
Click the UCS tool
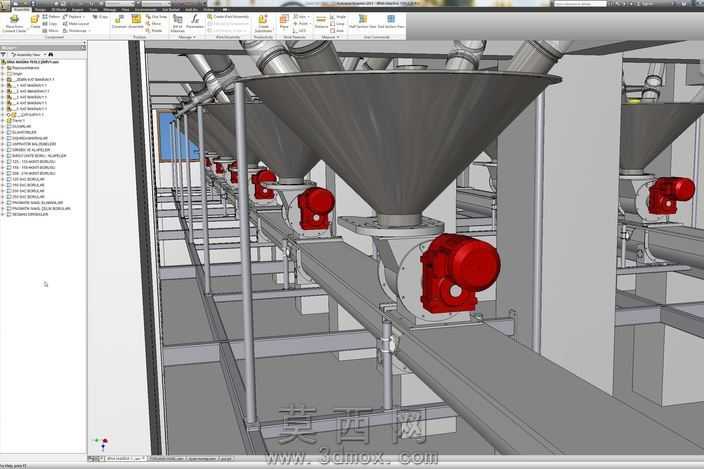(x=300, y=31)
